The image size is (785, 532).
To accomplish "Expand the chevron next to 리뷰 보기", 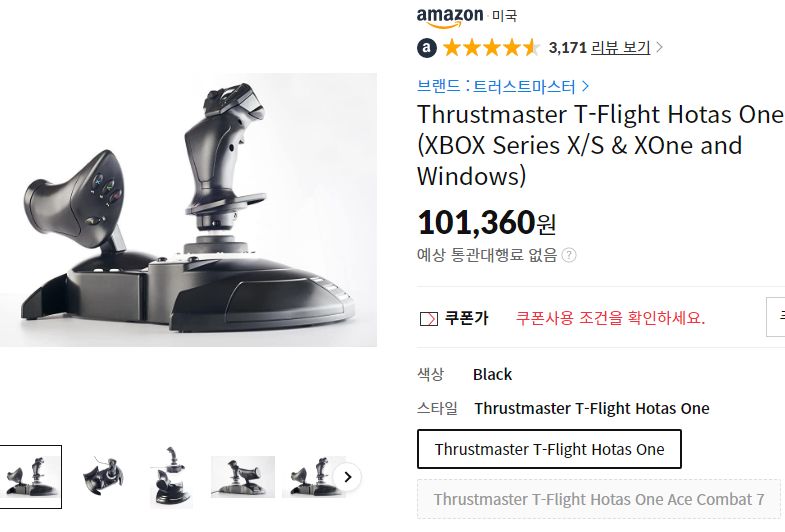I will point(659,48).
